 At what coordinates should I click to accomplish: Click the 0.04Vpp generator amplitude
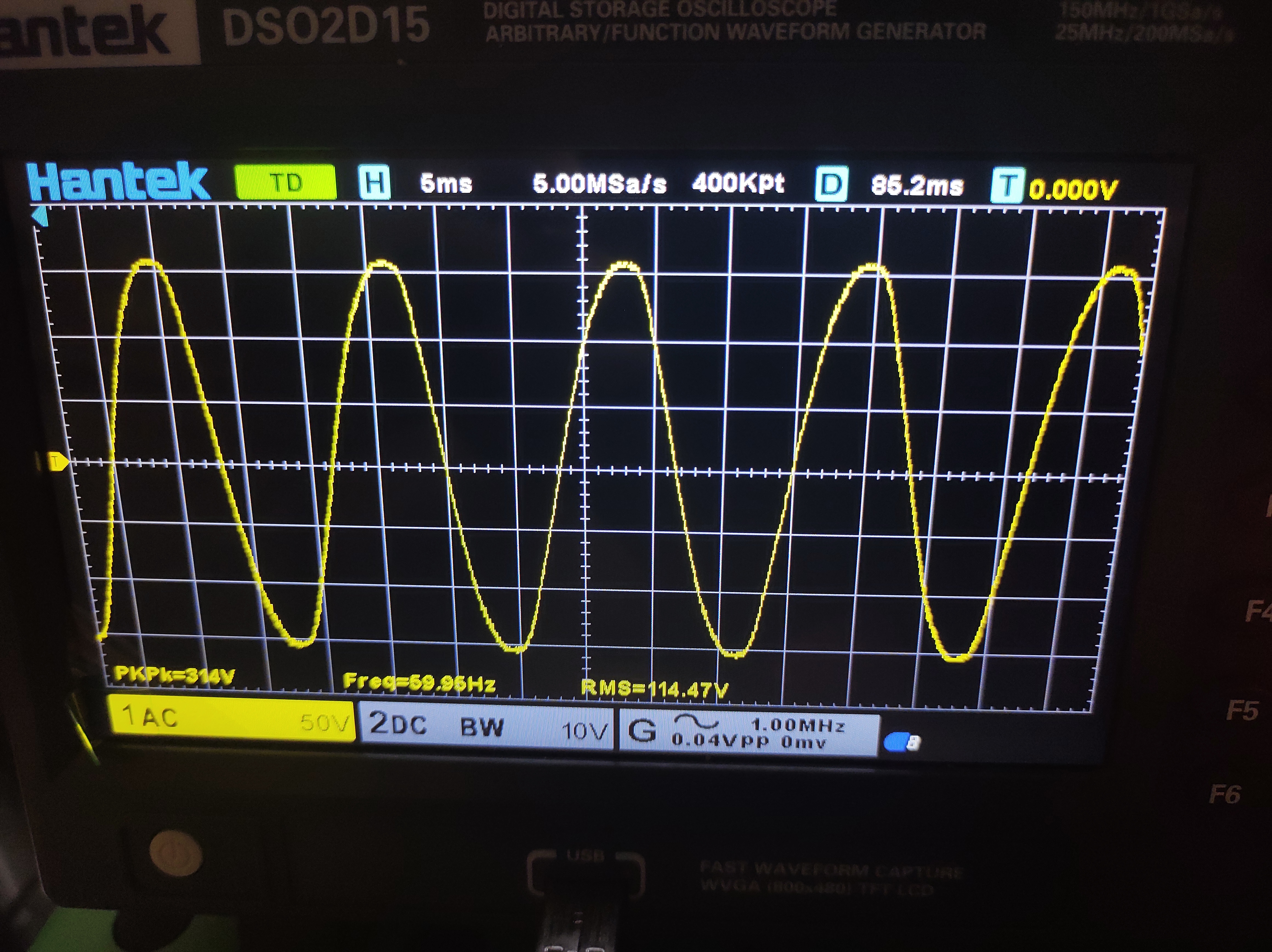(720, 741)
